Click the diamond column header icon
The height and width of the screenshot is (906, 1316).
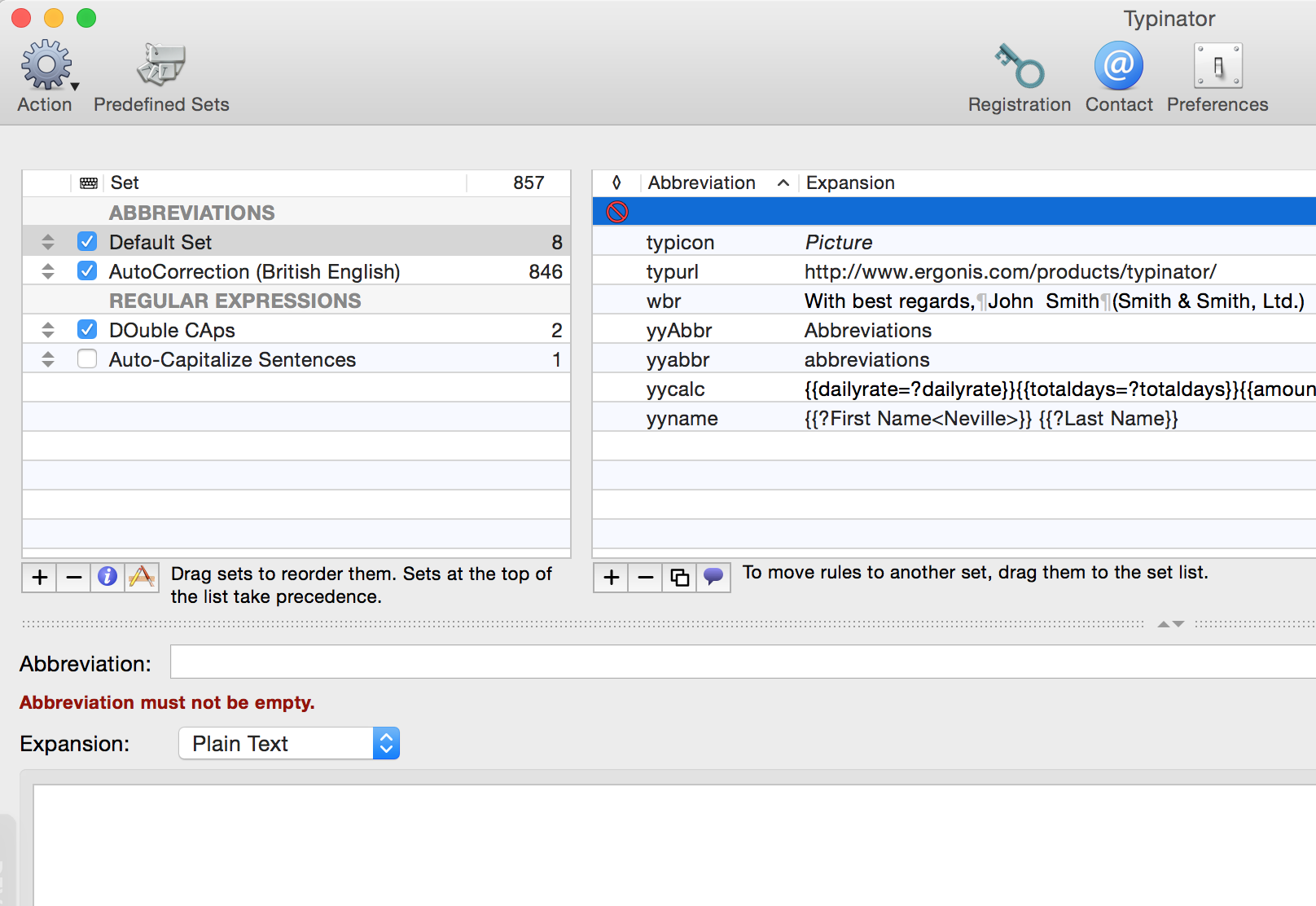[616, 183]
